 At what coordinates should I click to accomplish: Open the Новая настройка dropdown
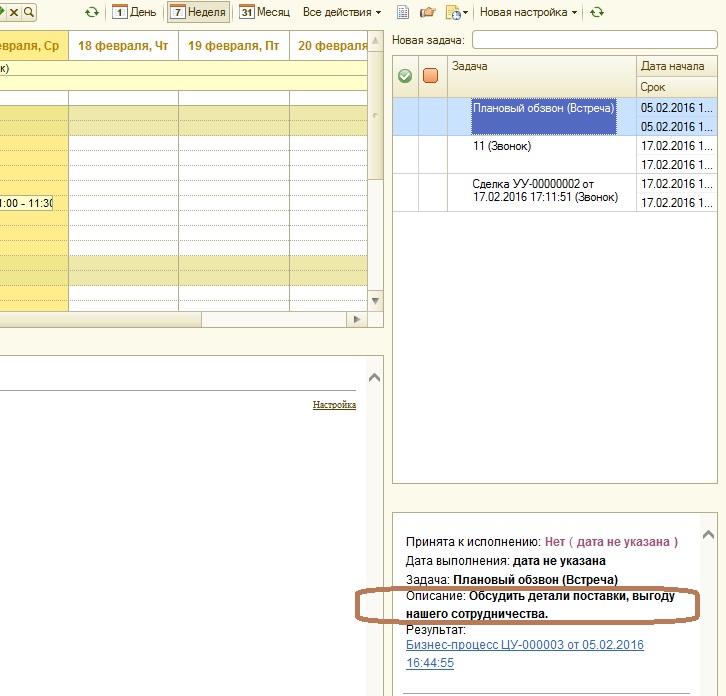point(528,12)
